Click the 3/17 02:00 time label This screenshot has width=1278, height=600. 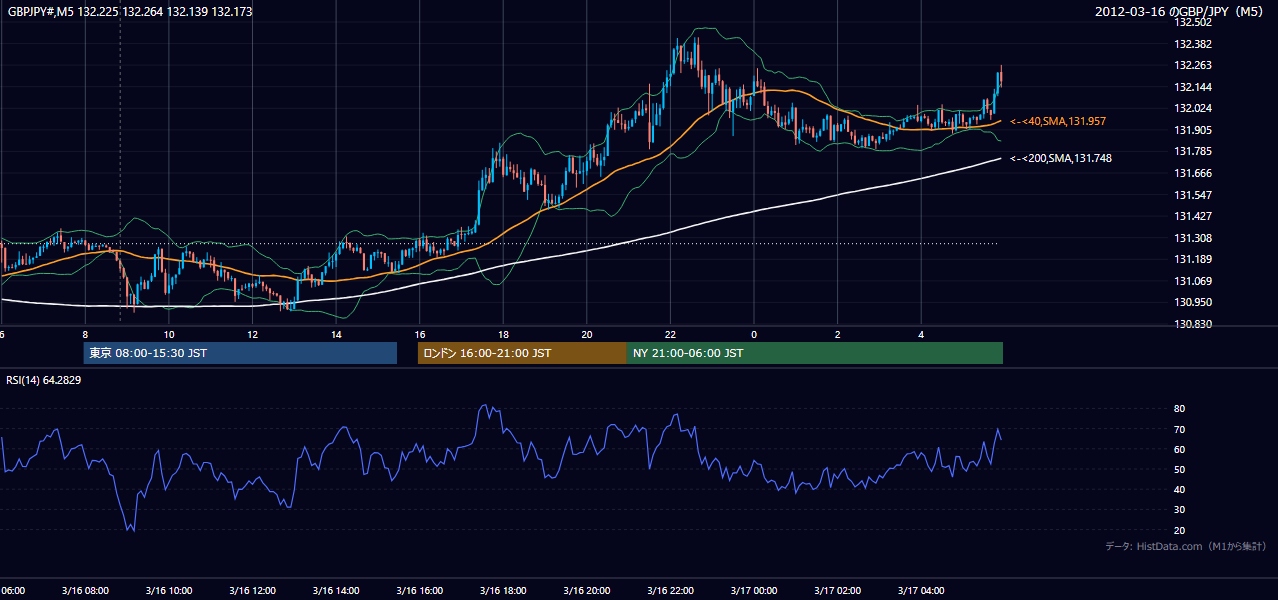click(x=837, y=591)
